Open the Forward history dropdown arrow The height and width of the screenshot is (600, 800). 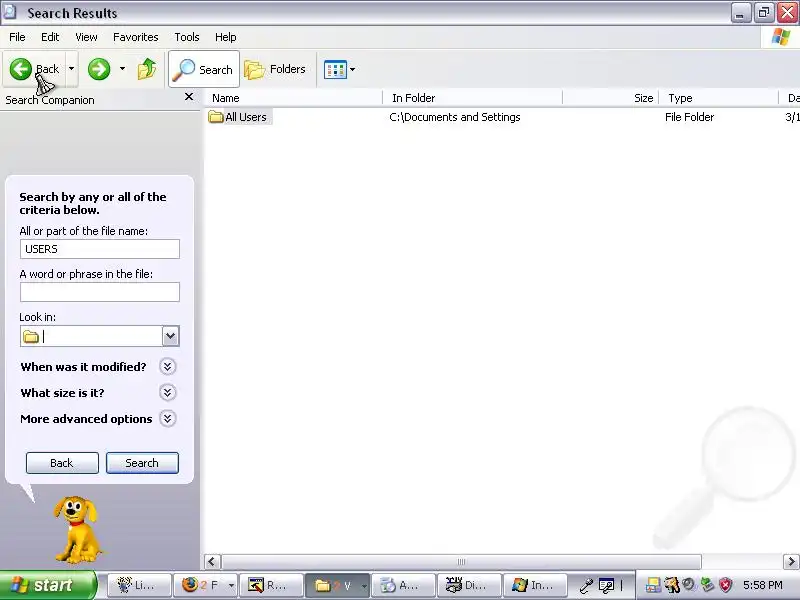coord(122,69)
